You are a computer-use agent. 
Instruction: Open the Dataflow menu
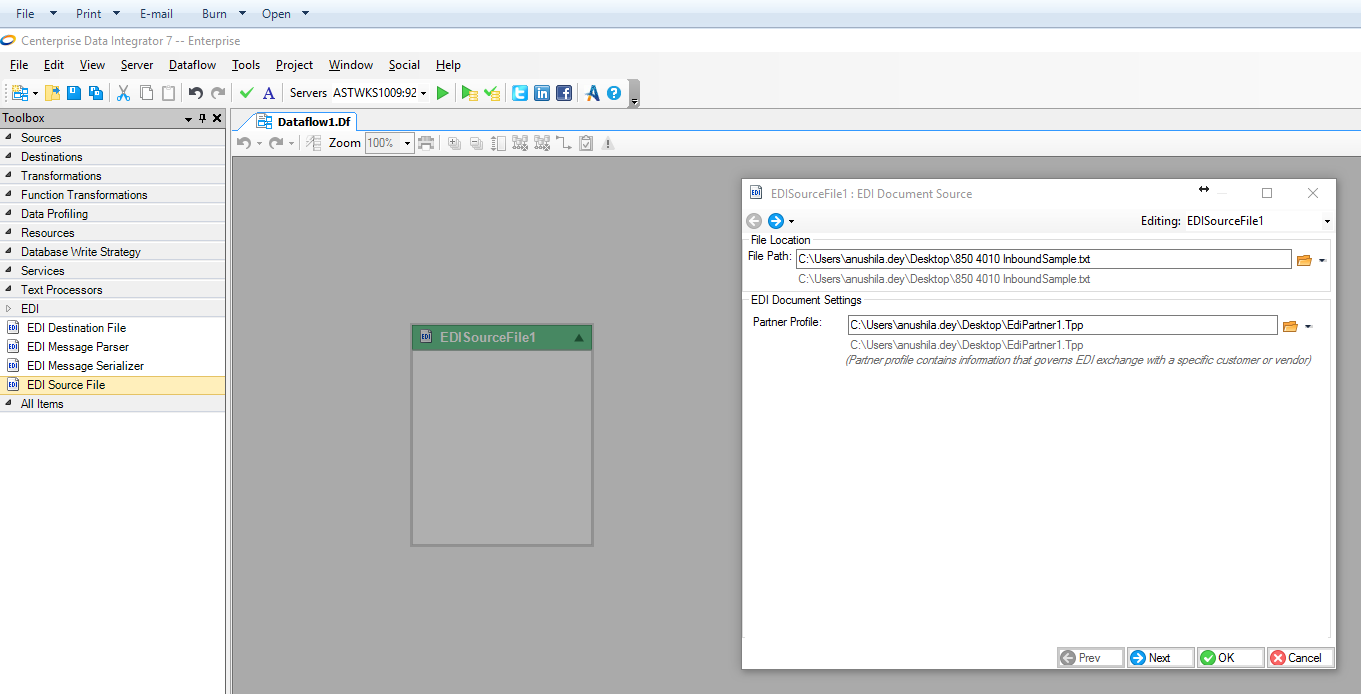pos(192,65)
